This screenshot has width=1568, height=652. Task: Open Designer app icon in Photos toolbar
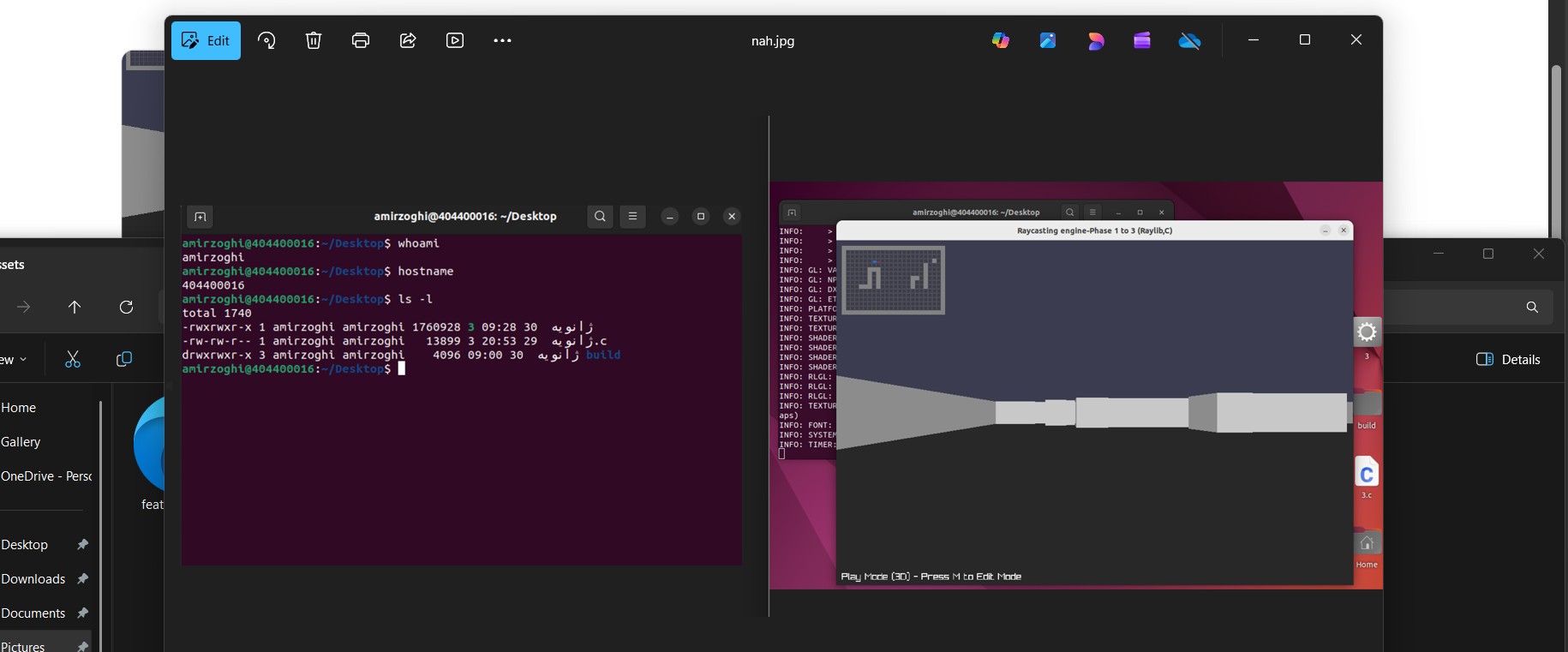(x=1095, y=40)
